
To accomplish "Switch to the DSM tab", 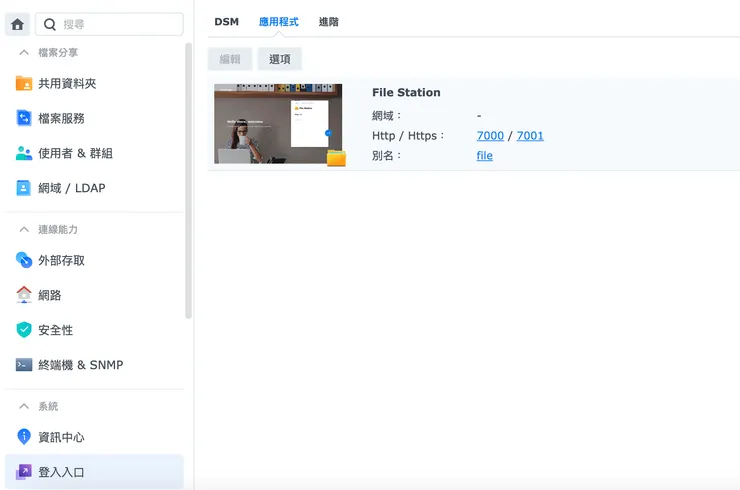I will [227, 22].
